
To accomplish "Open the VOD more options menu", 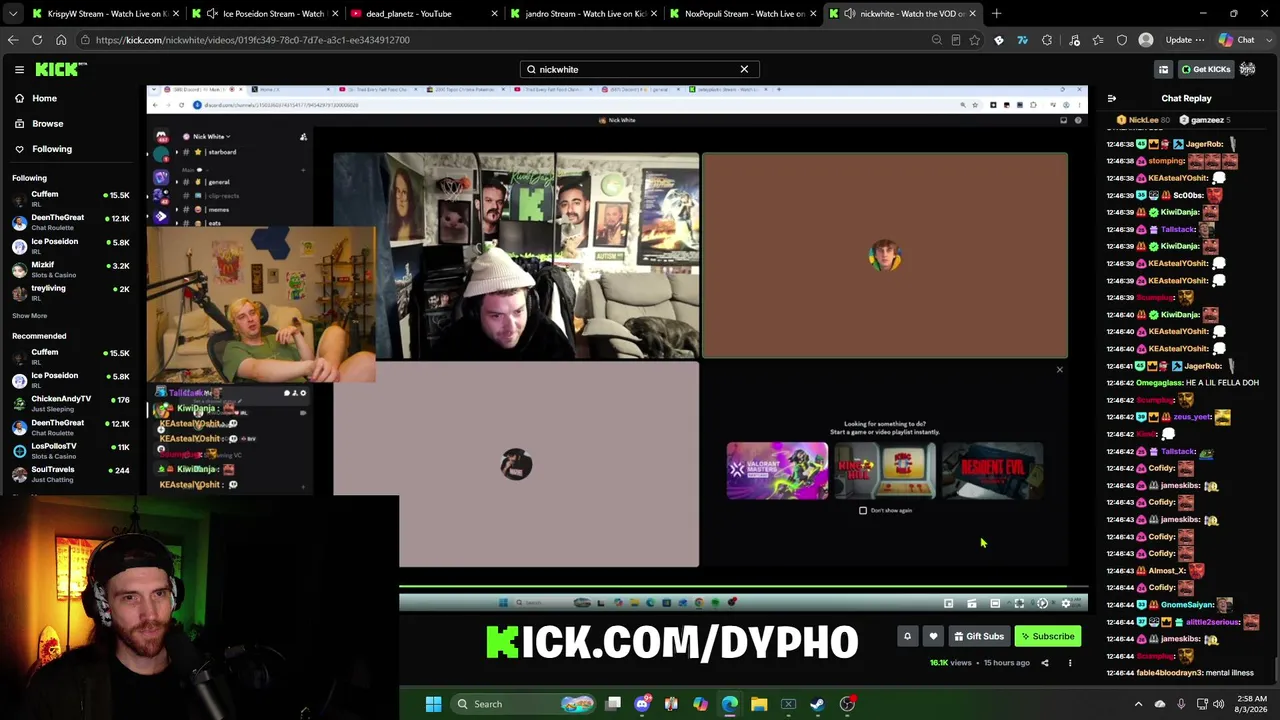I will tap(1070, 663).
